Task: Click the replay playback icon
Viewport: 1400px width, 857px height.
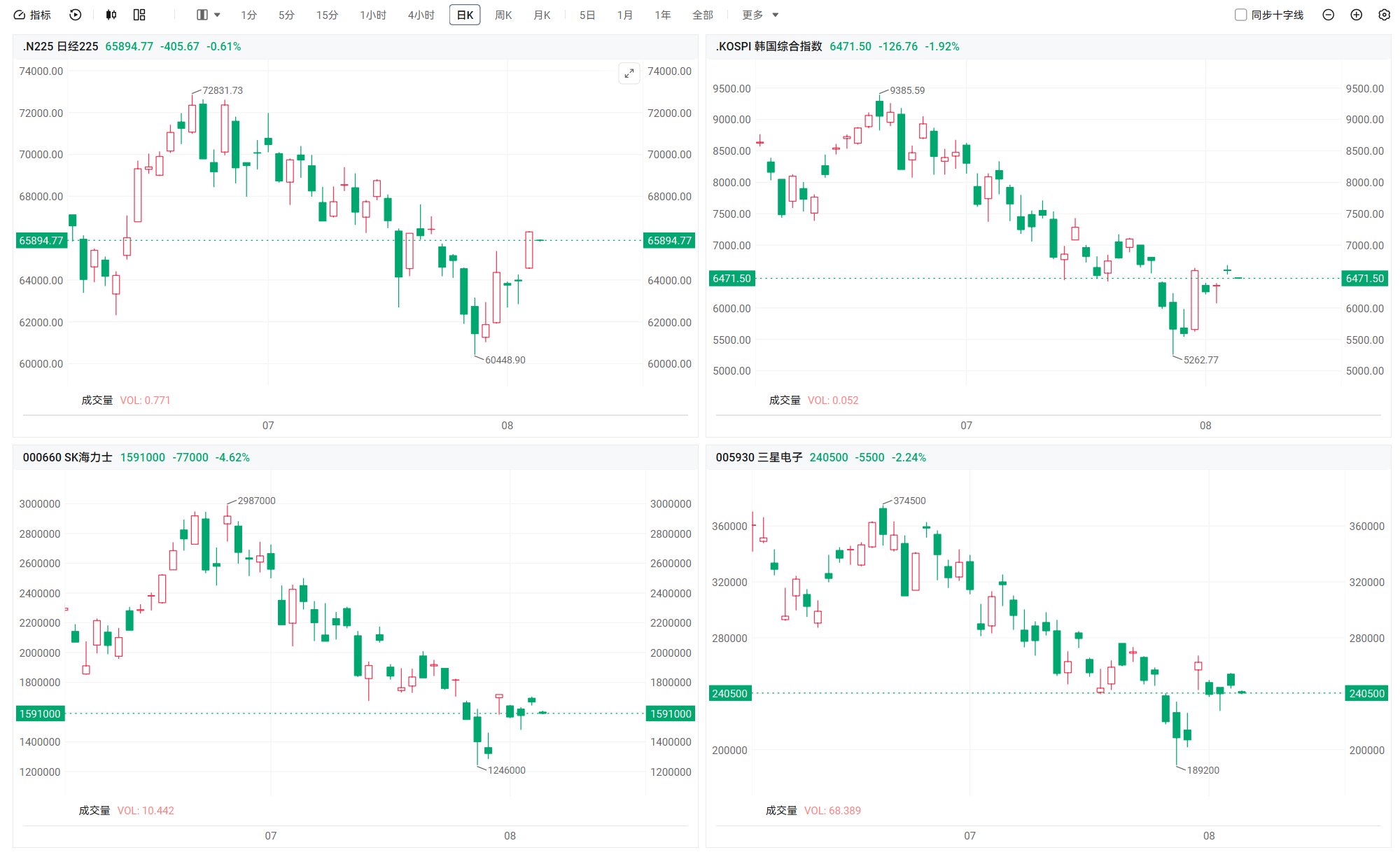Action: pos(76,15)
